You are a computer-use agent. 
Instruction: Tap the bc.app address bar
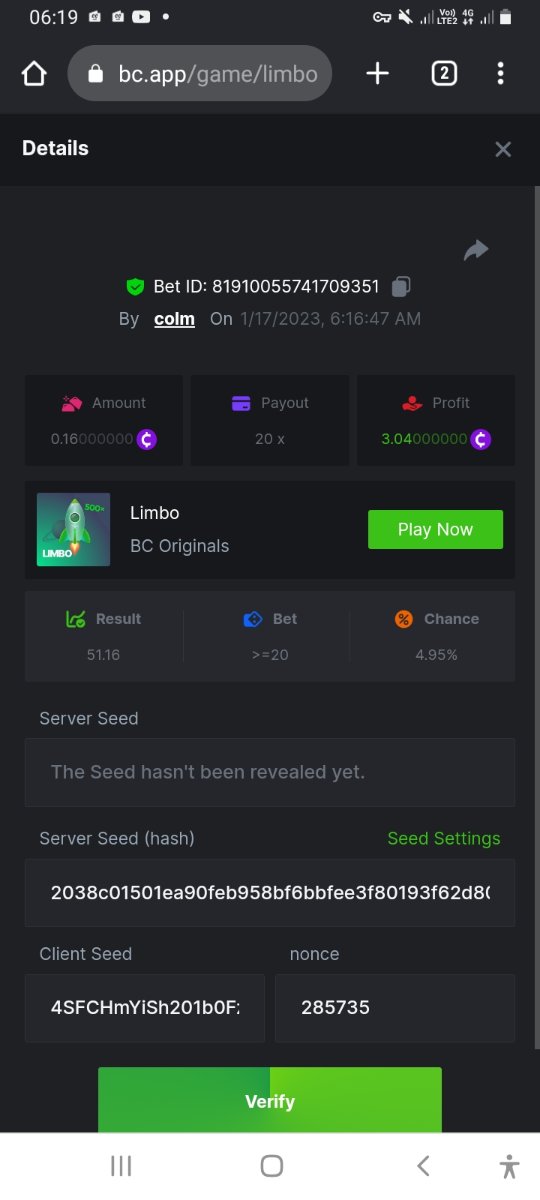(x=200, y=73)
